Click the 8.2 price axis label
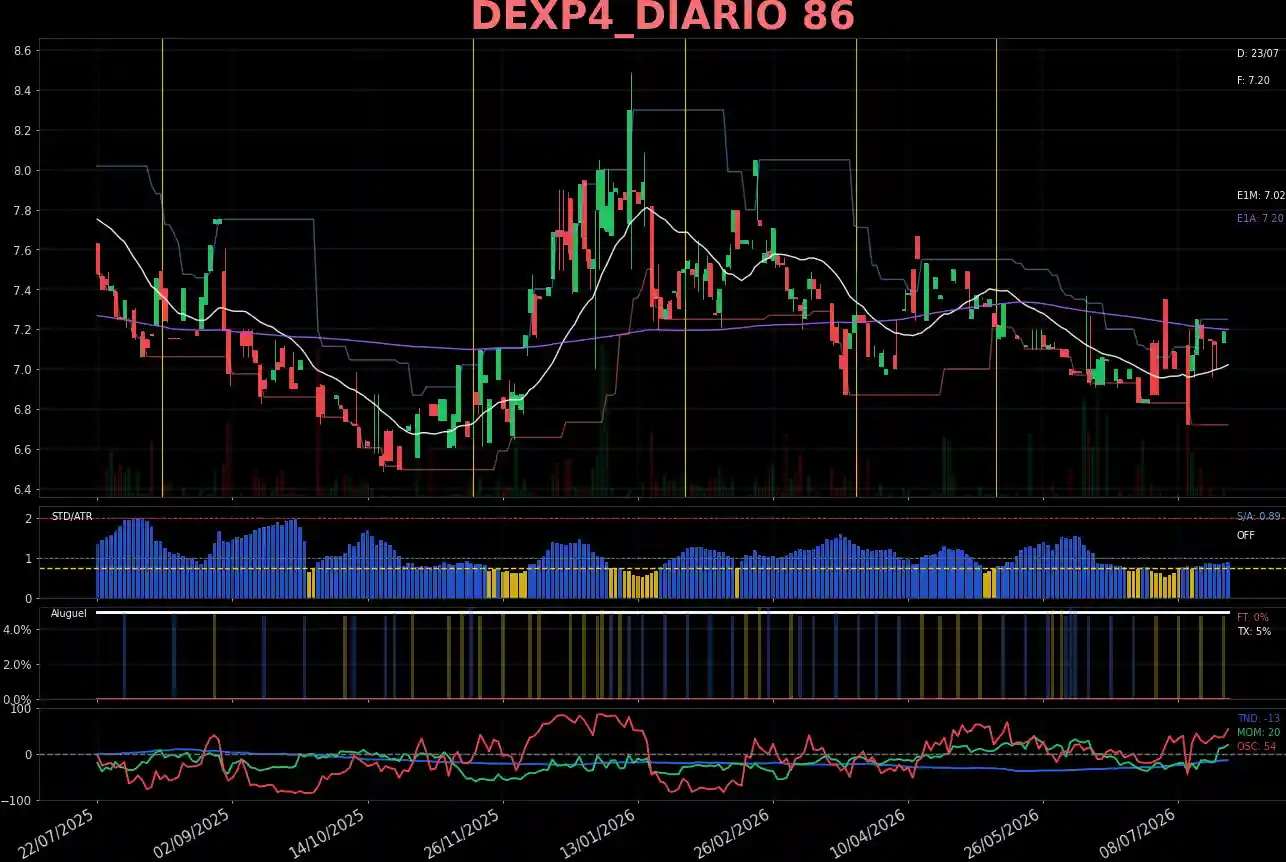Image resolution: width=1286 pixels, height=862 pixels. point(22,131)
